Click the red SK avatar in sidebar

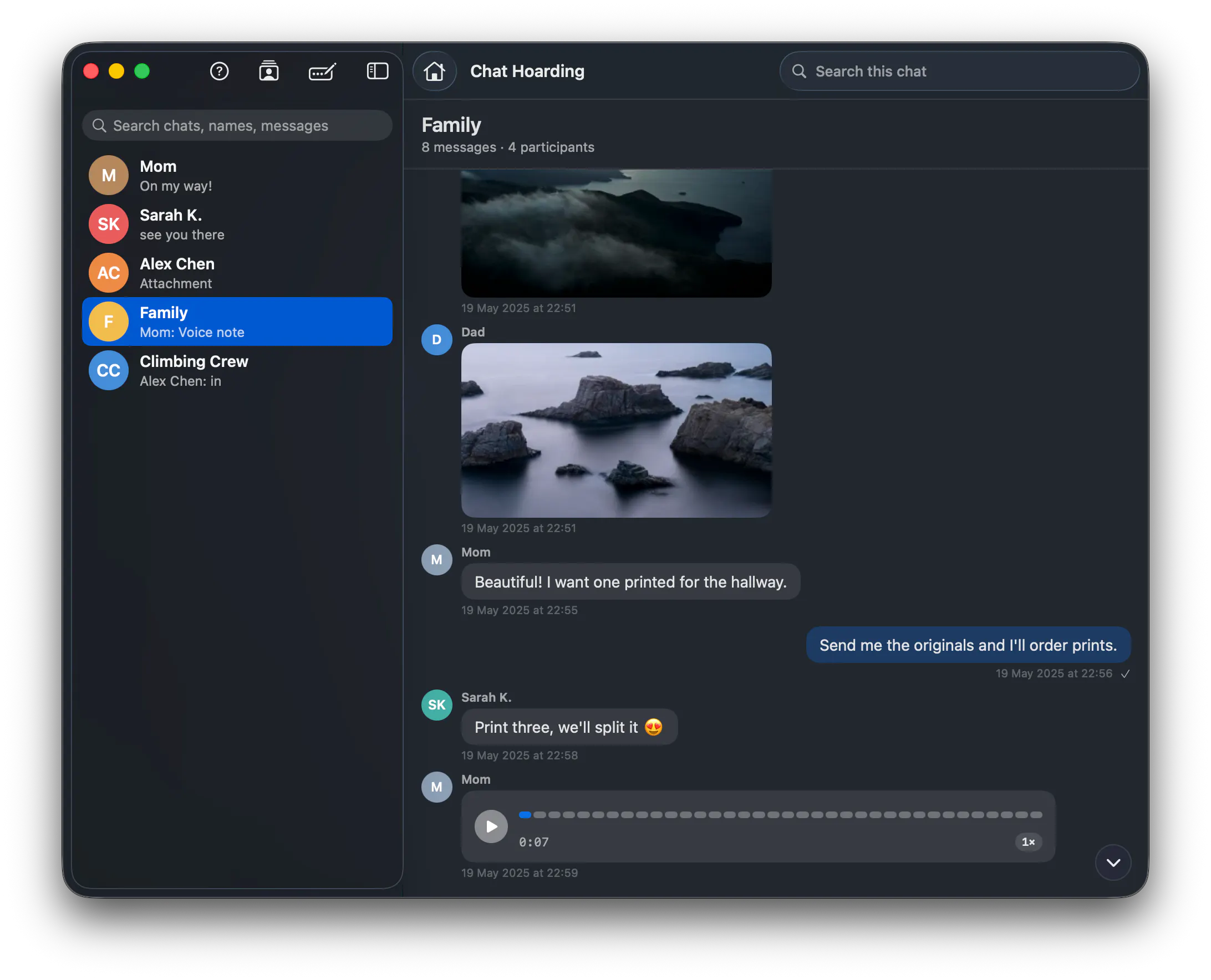click(x=108, y=224)
